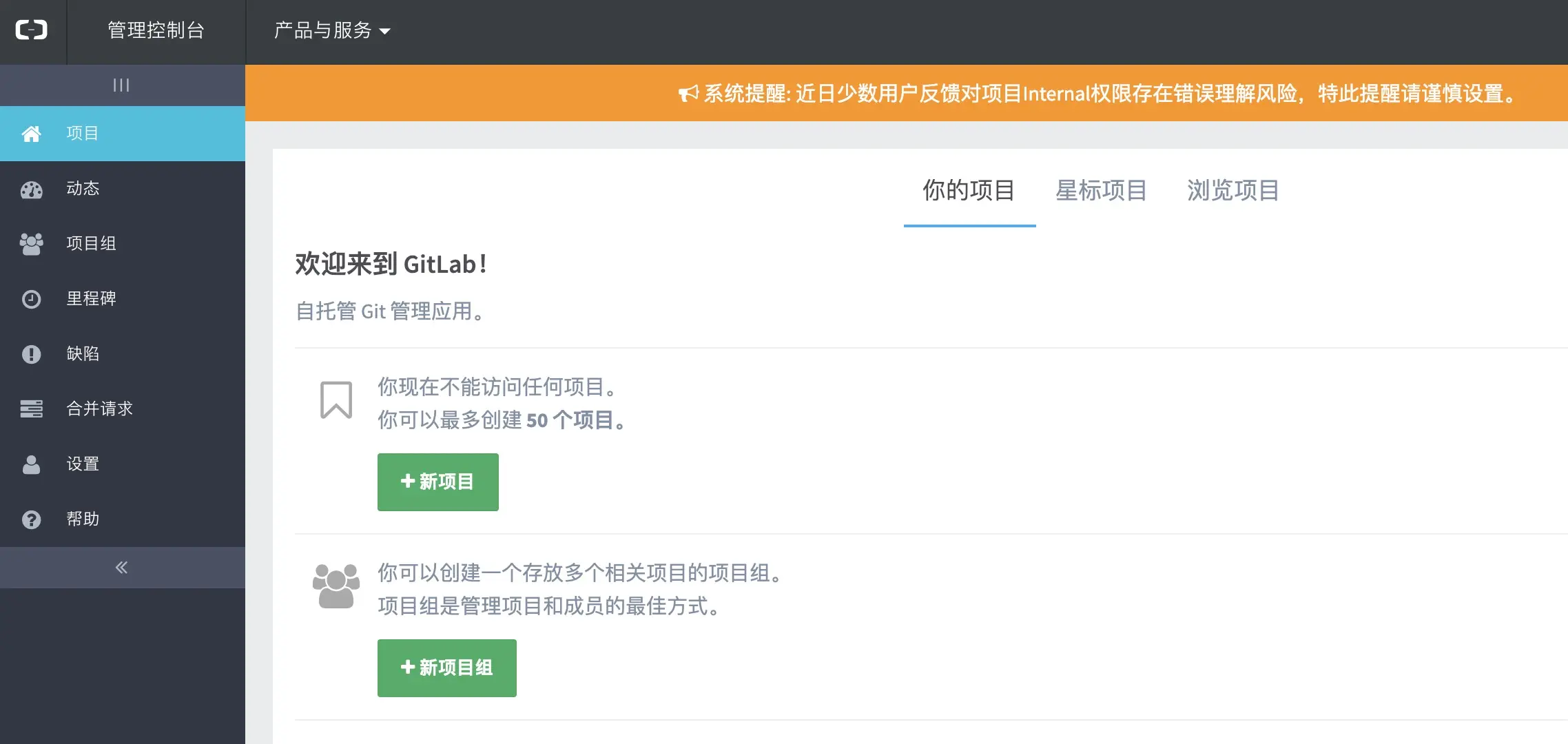Click the bookmark icon beside the project notice
The height and width of the screenshot is (744, 1568).
(336, 400)
